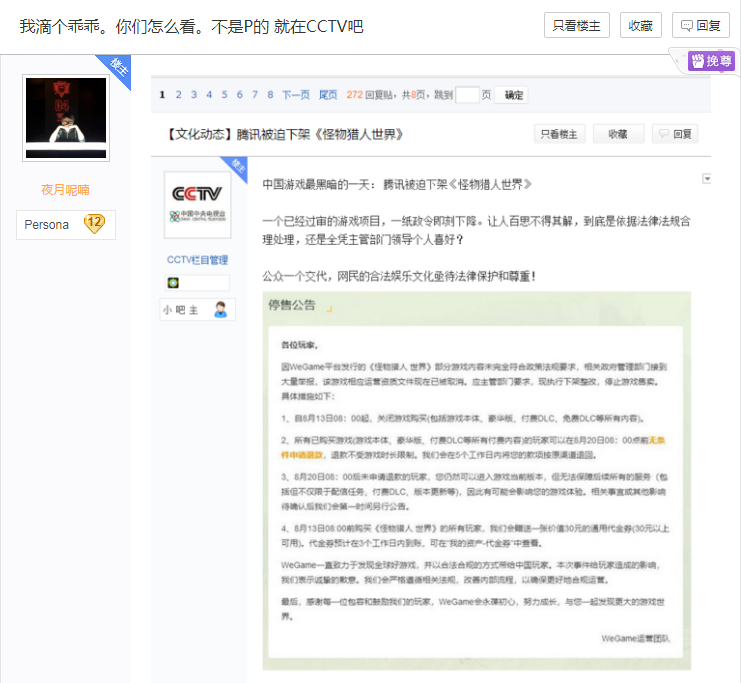Go to page 2 in pagination
This screenshot has width=741, height=683.
178,95
